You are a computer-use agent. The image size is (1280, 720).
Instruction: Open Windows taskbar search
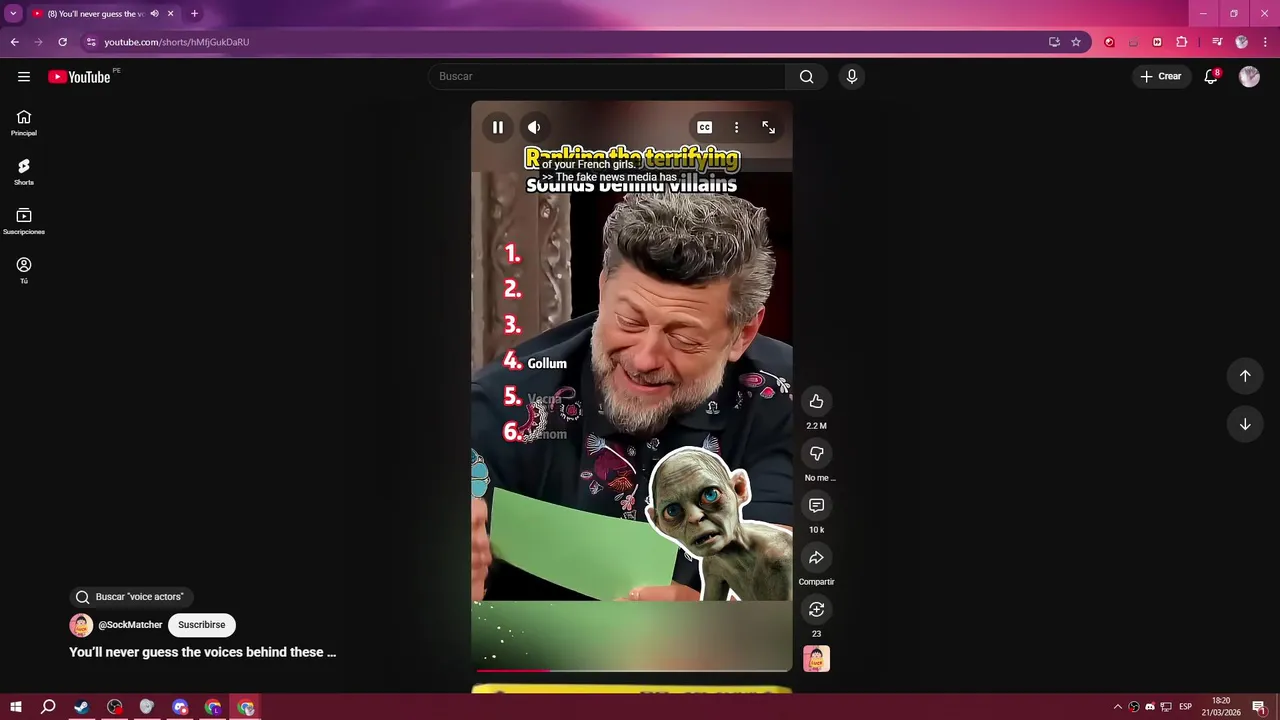(48, 707)
